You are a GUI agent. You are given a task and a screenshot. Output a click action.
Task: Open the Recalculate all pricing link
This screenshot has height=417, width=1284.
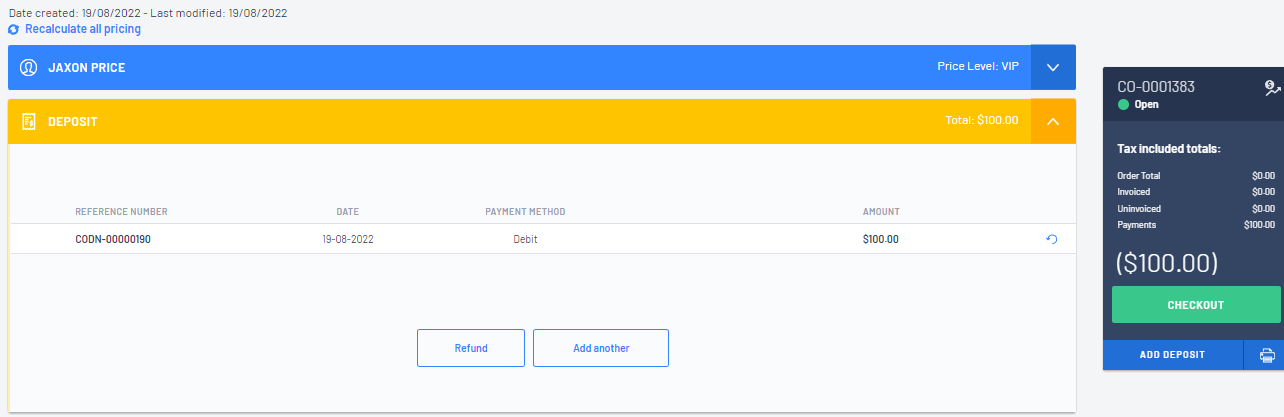[x=83, y=29]
